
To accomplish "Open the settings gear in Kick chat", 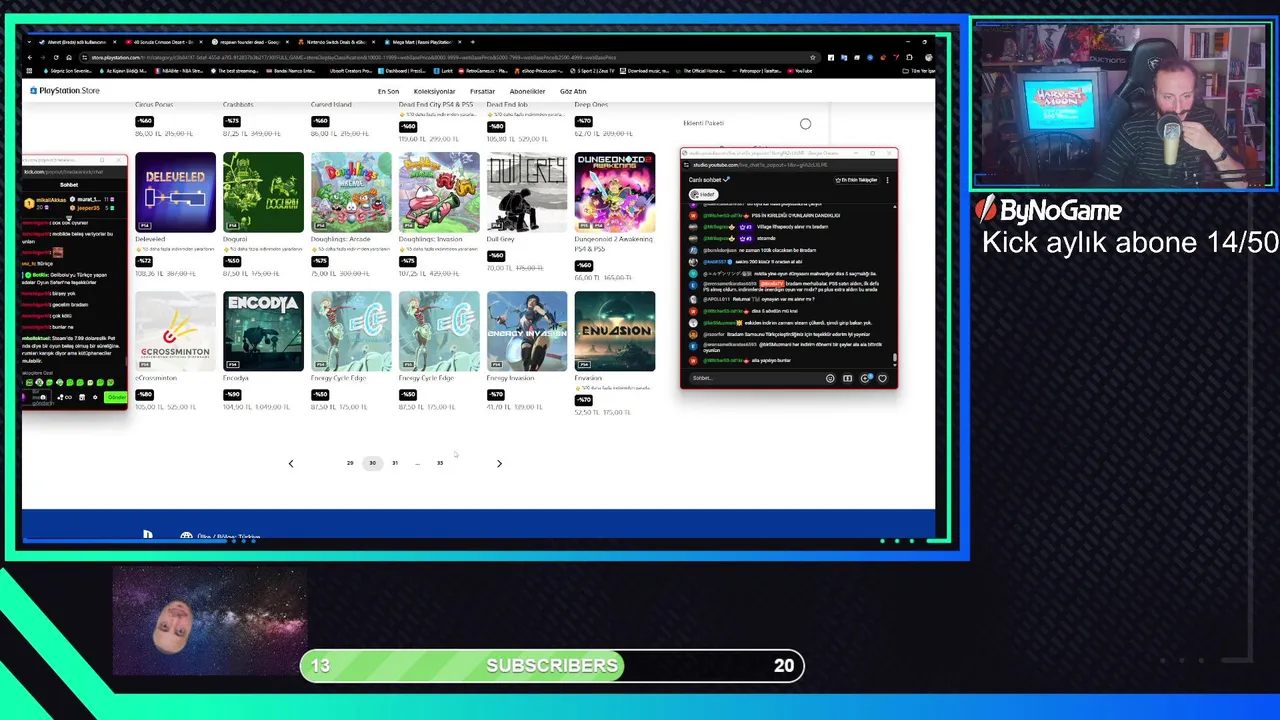I will pyautogui.click(x=95, y=397).
